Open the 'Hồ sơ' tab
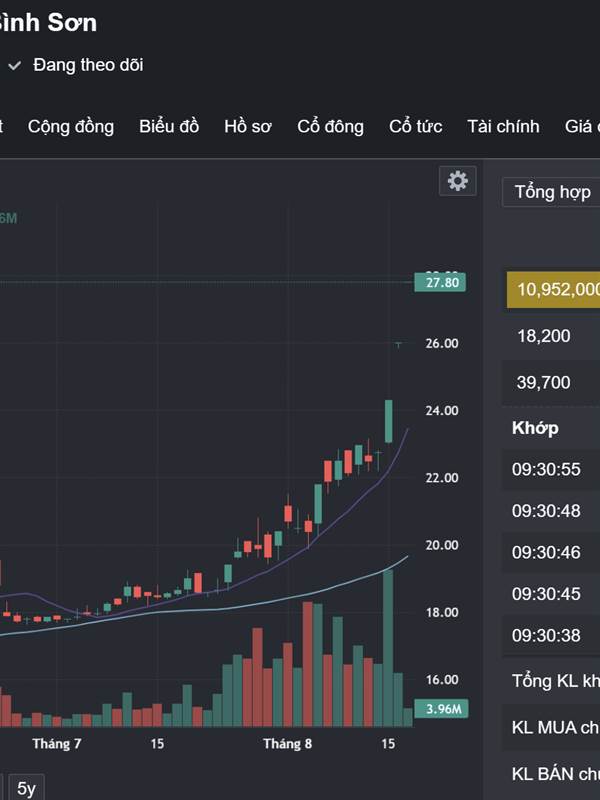This screenshot has height=800, width=600. click(x=248, y=127)
